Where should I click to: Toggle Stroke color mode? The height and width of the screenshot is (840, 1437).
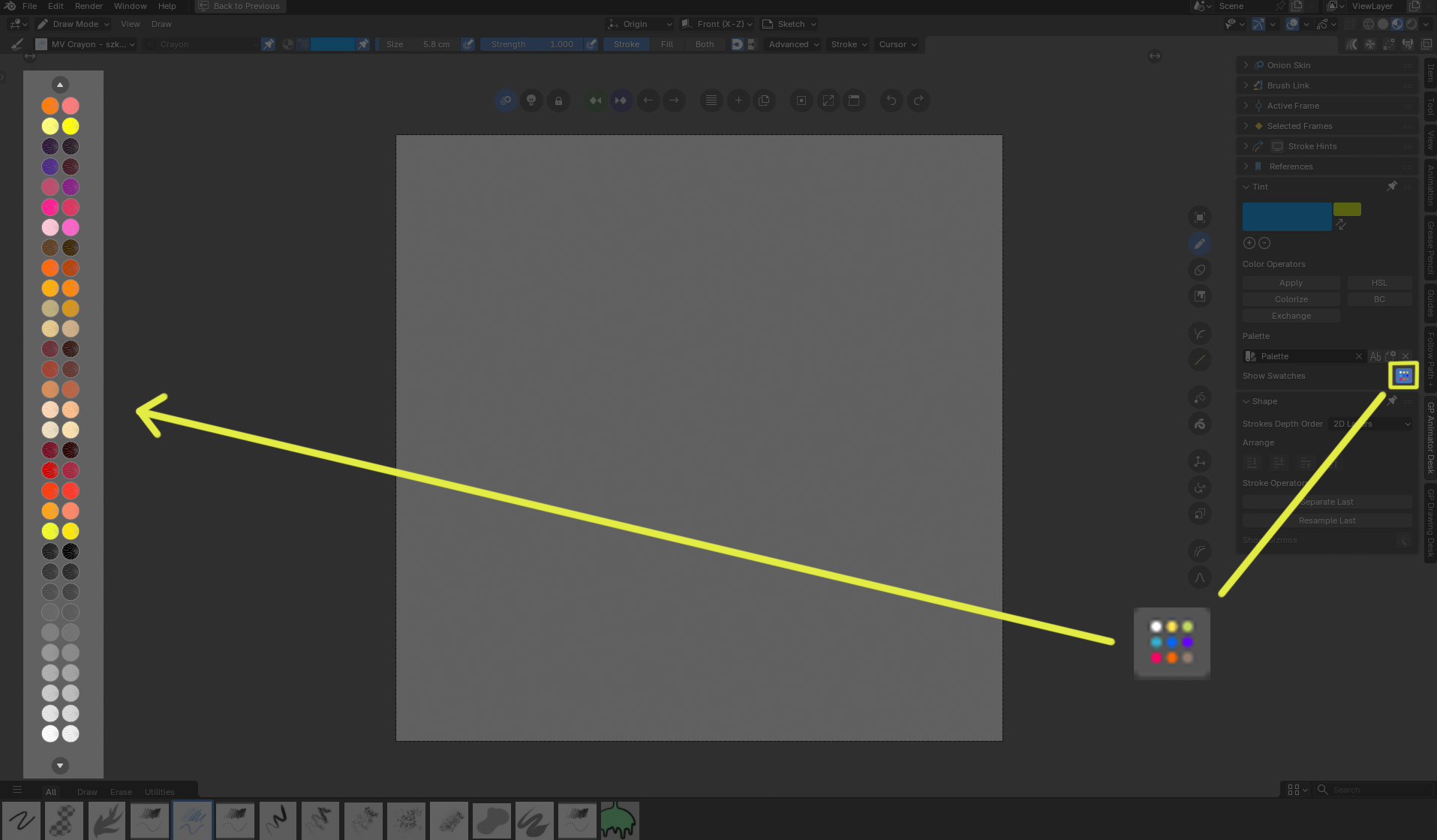pos(627,44)
